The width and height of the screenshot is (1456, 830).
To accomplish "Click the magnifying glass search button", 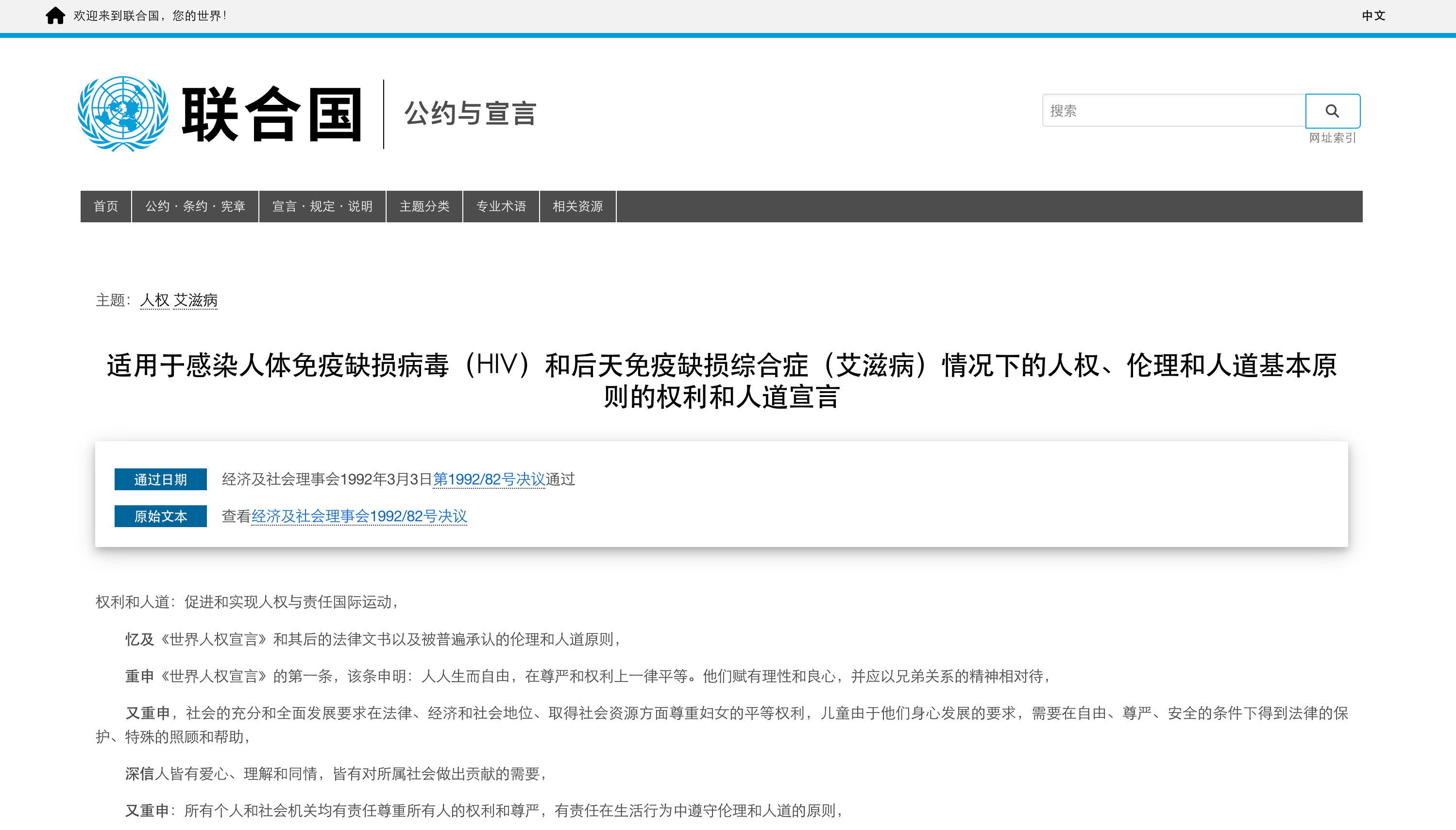I will coord(1332,111).
